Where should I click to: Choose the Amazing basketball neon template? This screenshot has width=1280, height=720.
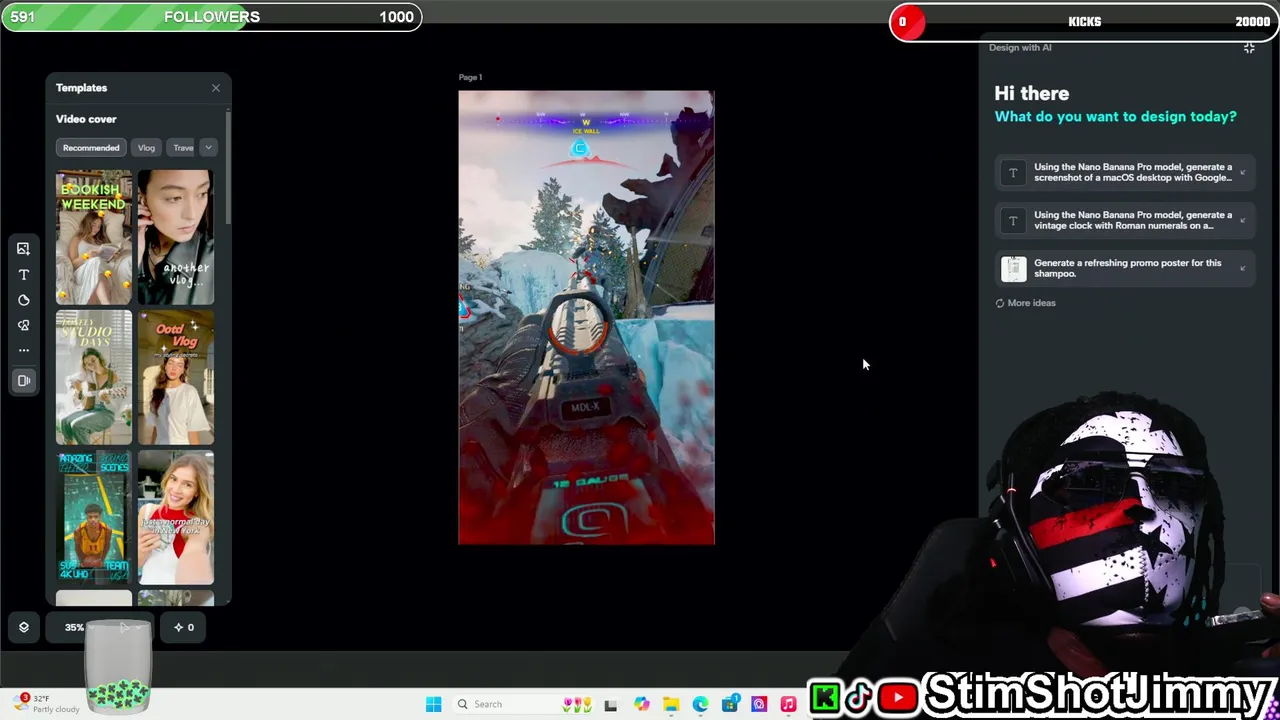pyautogui.click(x=94, y=517)
